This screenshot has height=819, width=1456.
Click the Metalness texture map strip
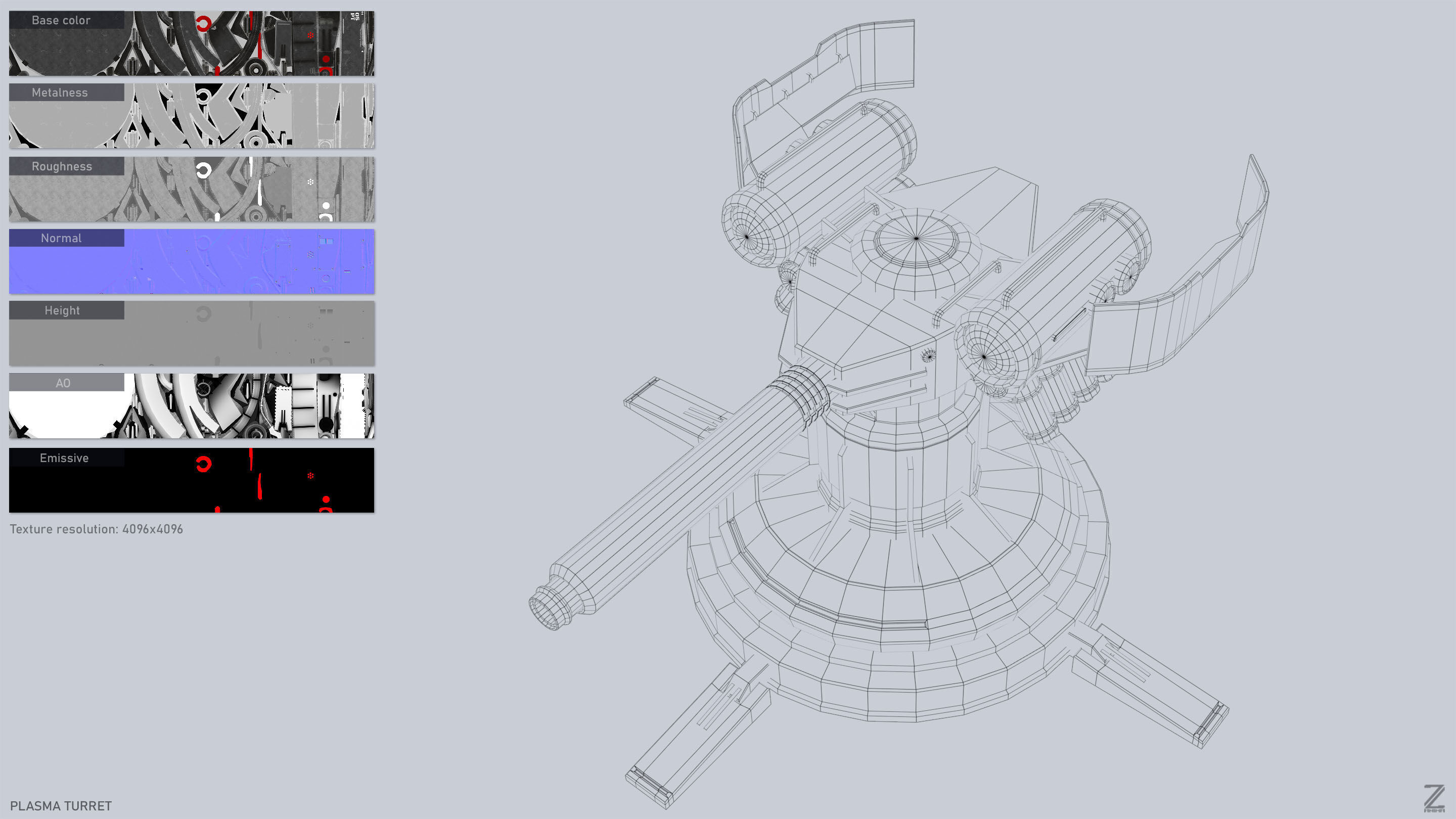(x=192, y=116)
